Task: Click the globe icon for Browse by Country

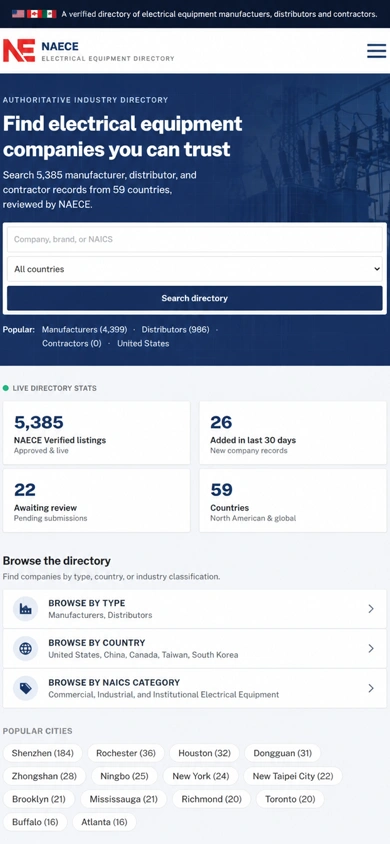Action: tap(25, 649)
